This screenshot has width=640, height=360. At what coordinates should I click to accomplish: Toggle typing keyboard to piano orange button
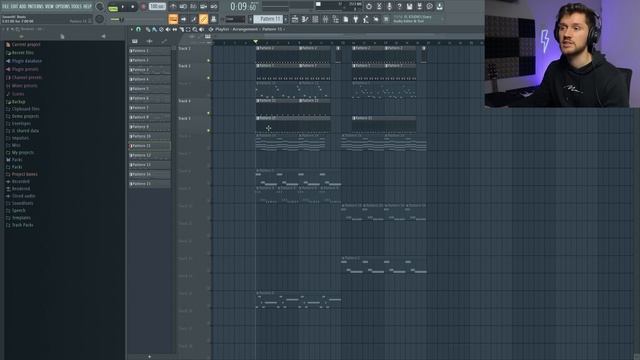(173, 19)
